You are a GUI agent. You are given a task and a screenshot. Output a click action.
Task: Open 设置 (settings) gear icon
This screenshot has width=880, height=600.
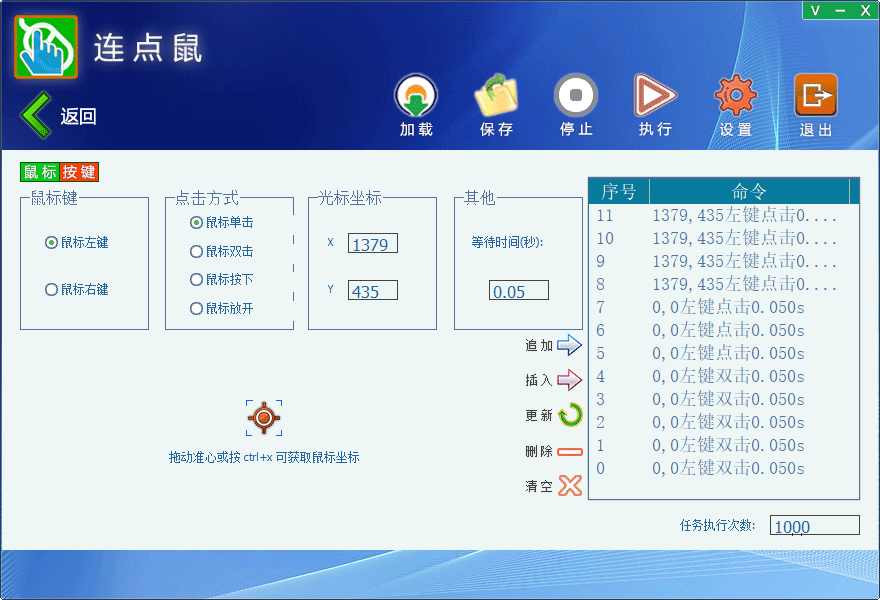tap(736, 95)
